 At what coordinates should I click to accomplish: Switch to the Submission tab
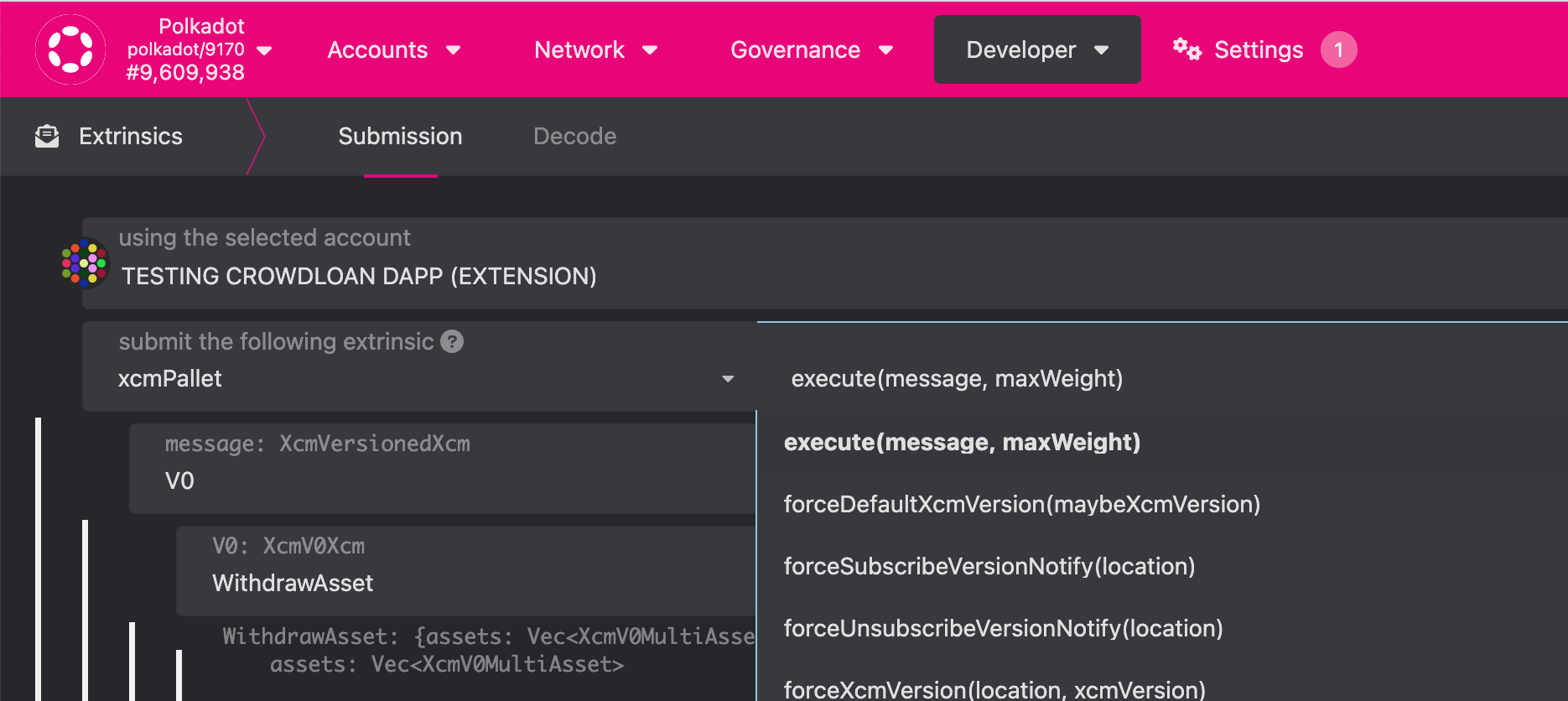tap(400, 136)
